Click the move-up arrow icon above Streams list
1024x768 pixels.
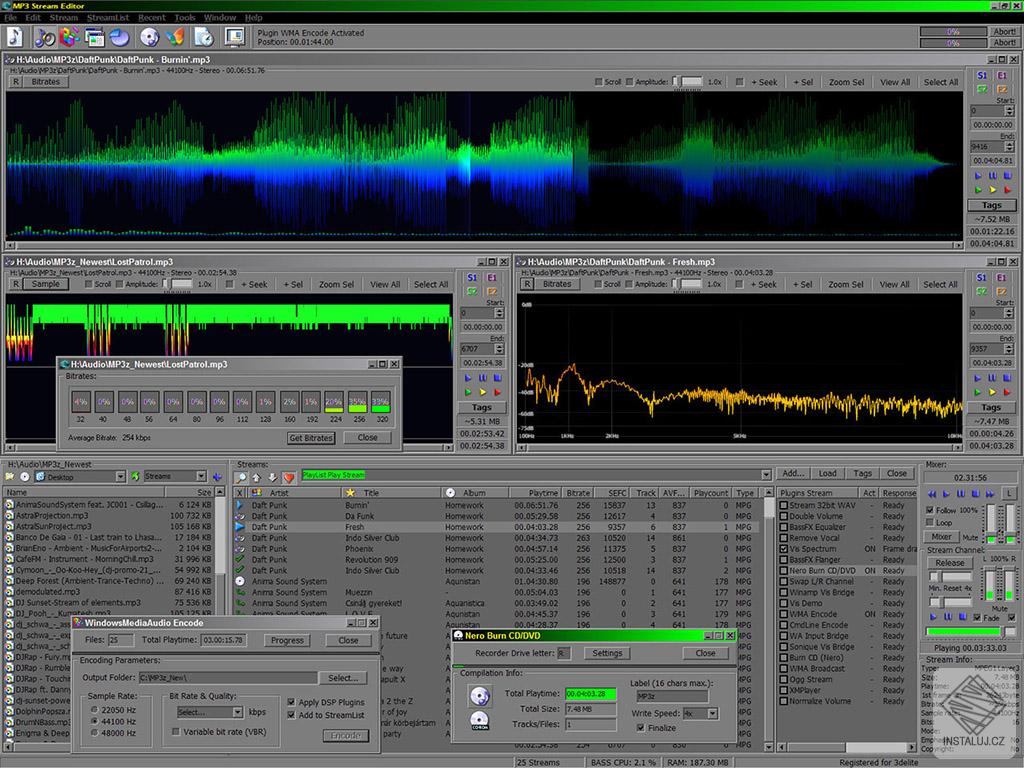click(x=257, y=477)
